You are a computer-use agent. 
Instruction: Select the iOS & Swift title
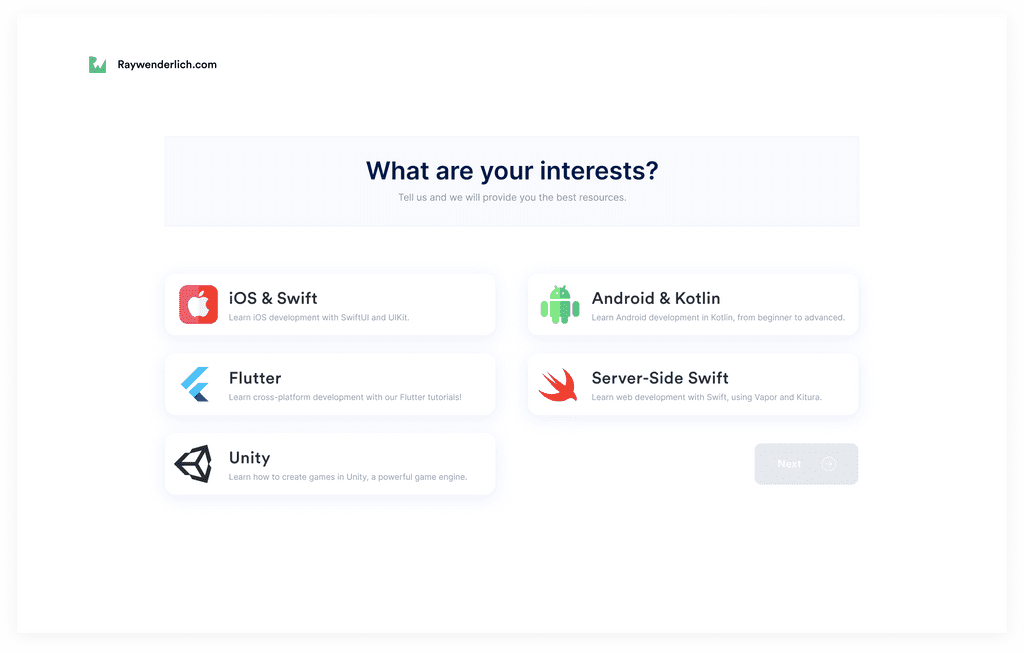coord(273,298)
